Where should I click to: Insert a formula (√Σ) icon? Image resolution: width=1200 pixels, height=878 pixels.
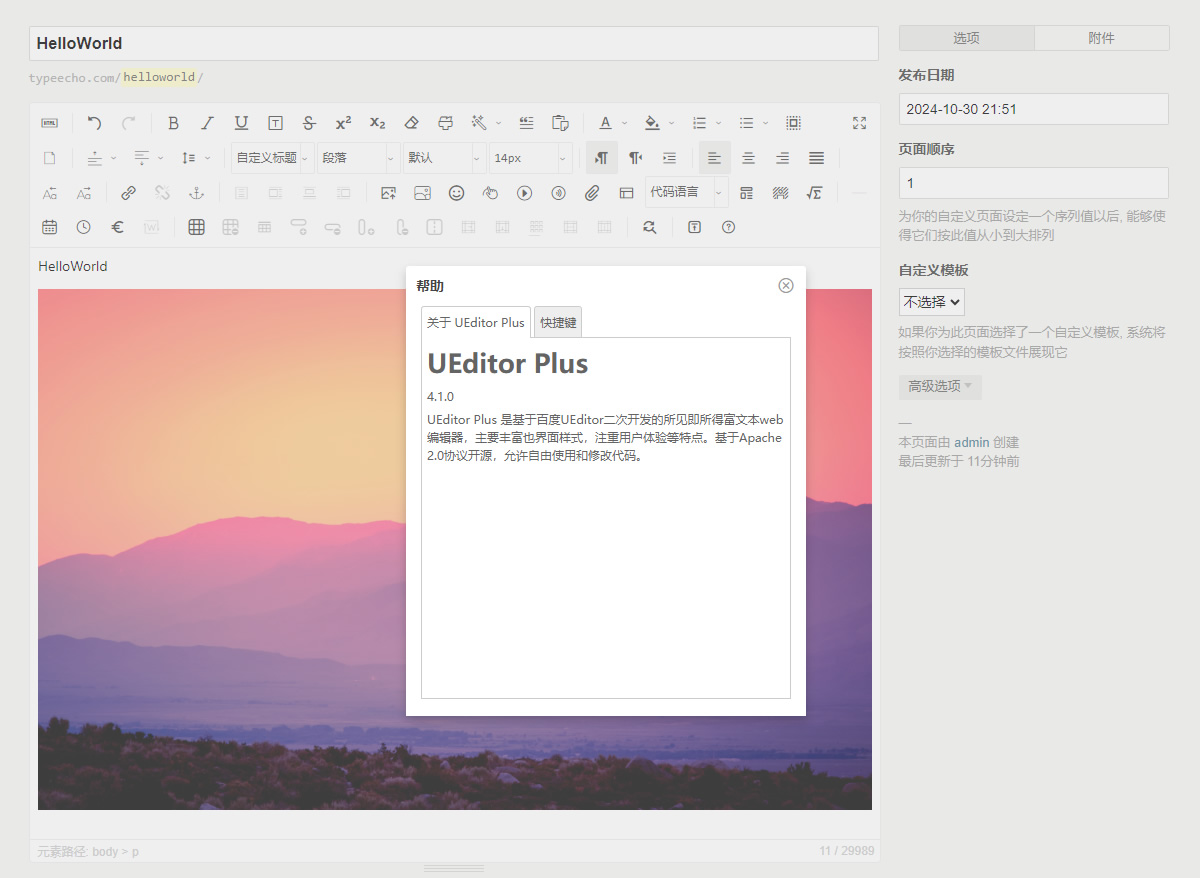[814, 193]
